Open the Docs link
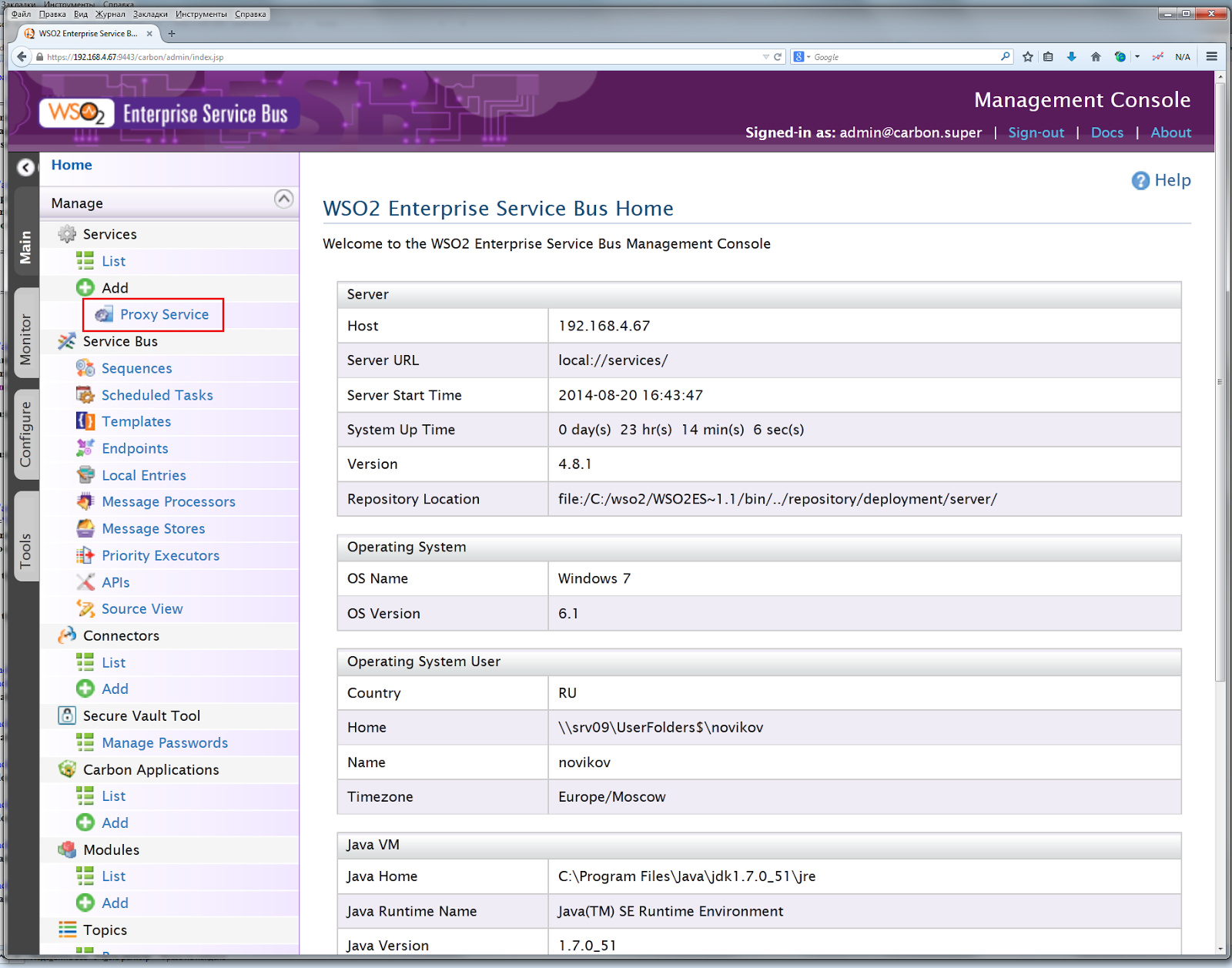Screen dimensions: 1232x968 coord(1106,132)
